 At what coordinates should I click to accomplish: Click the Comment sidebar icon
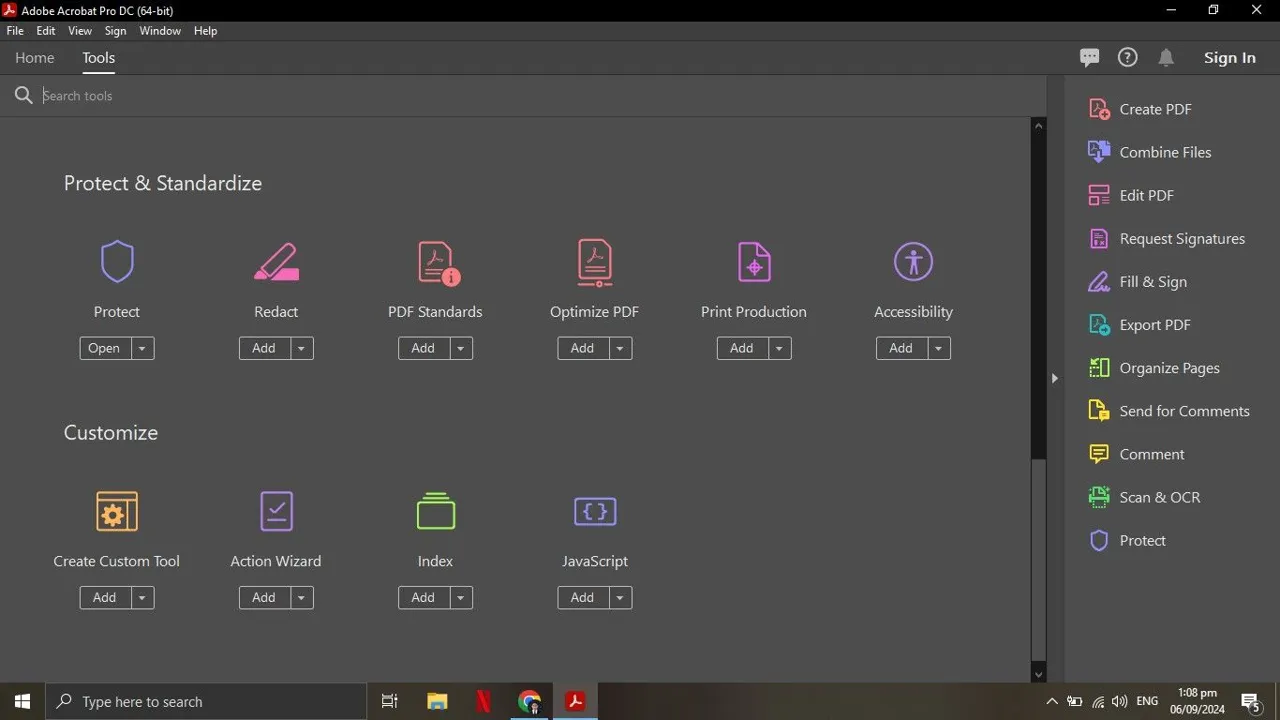tap(1099, 454)
